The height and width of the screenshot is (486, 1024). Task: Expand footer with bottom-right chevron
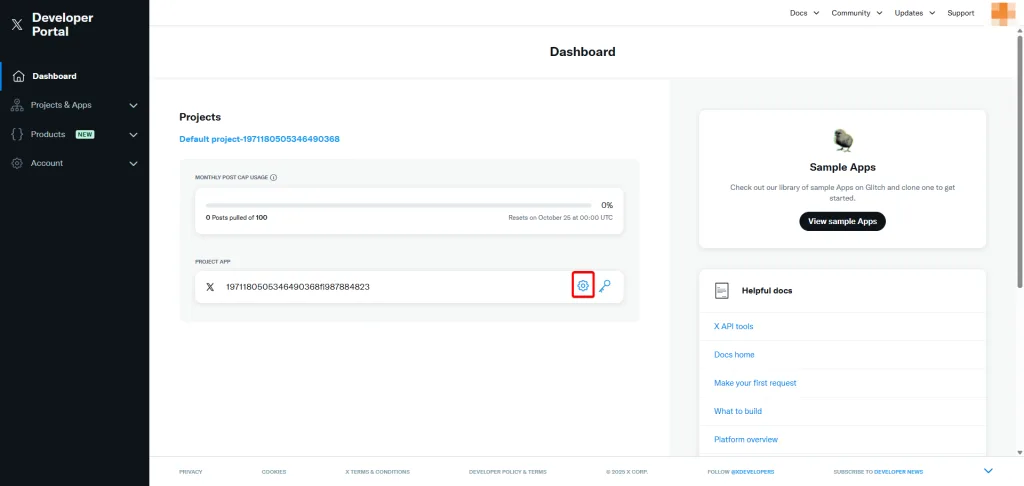(988, 471)
